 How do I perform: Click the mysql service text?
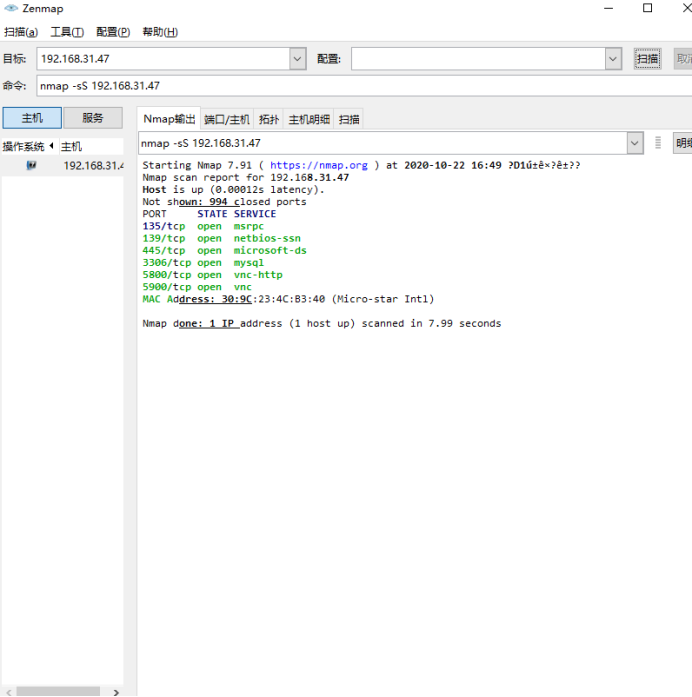click(x=249, y=263)
